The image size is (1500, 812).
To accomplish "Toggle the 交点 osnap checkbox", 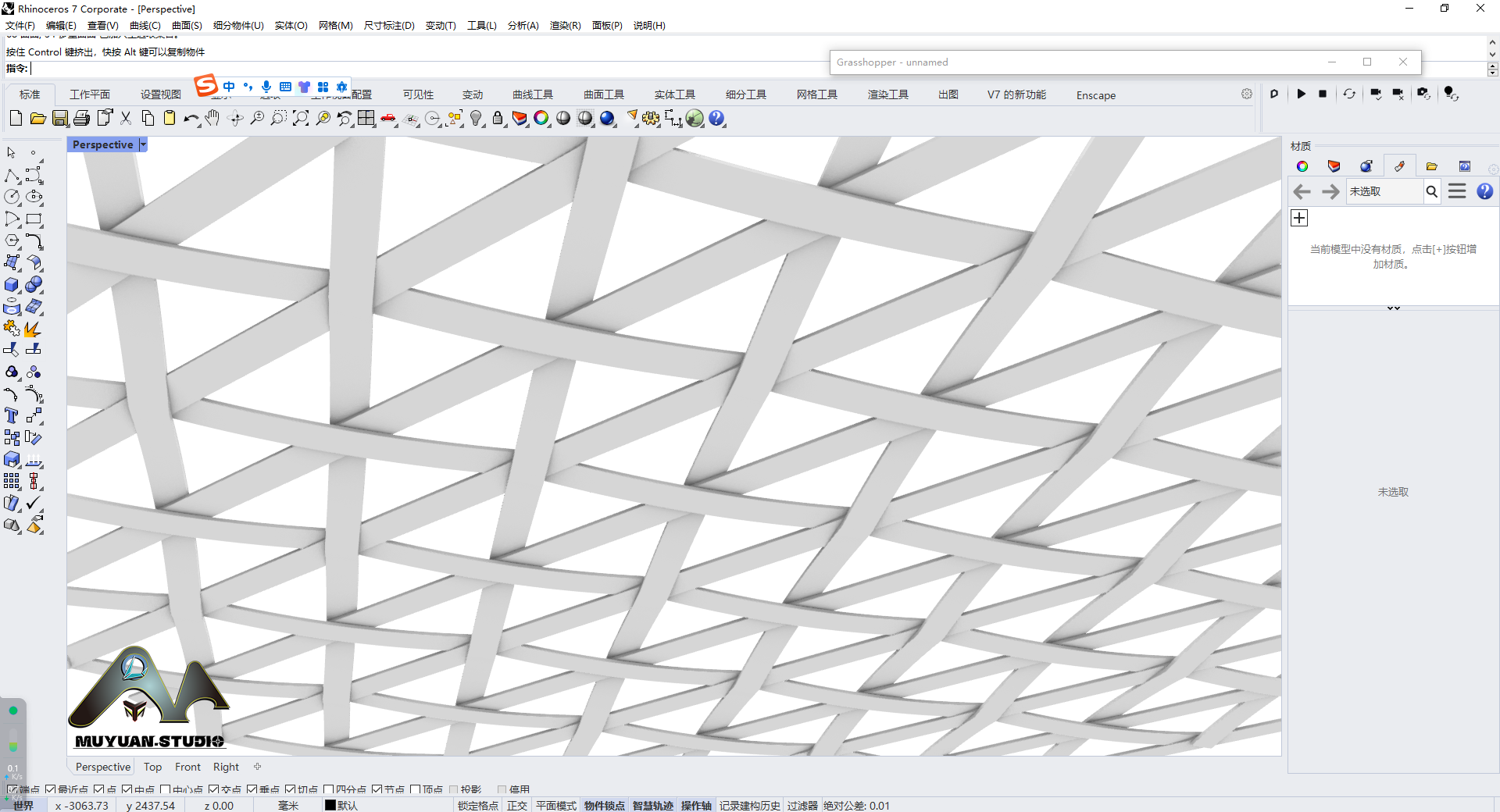I will coord(214,790).
